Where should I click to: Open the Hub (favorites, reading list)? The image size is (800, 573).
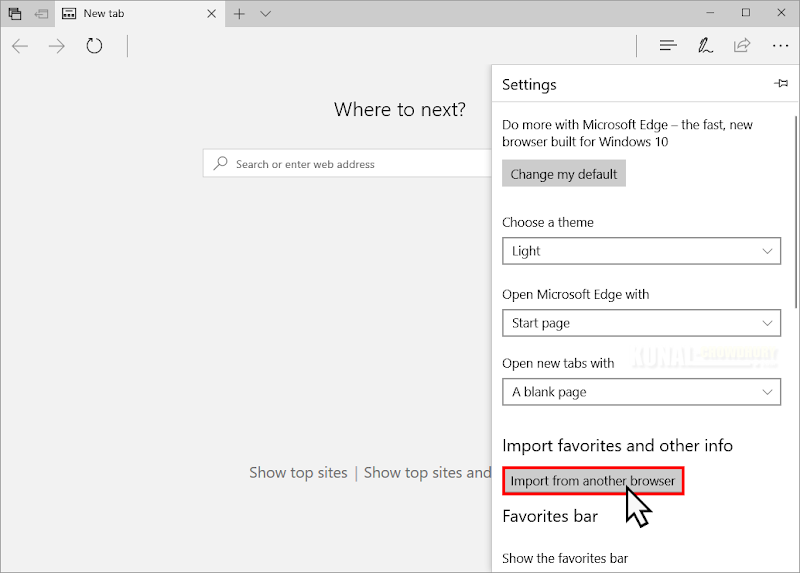click(668, 46)
